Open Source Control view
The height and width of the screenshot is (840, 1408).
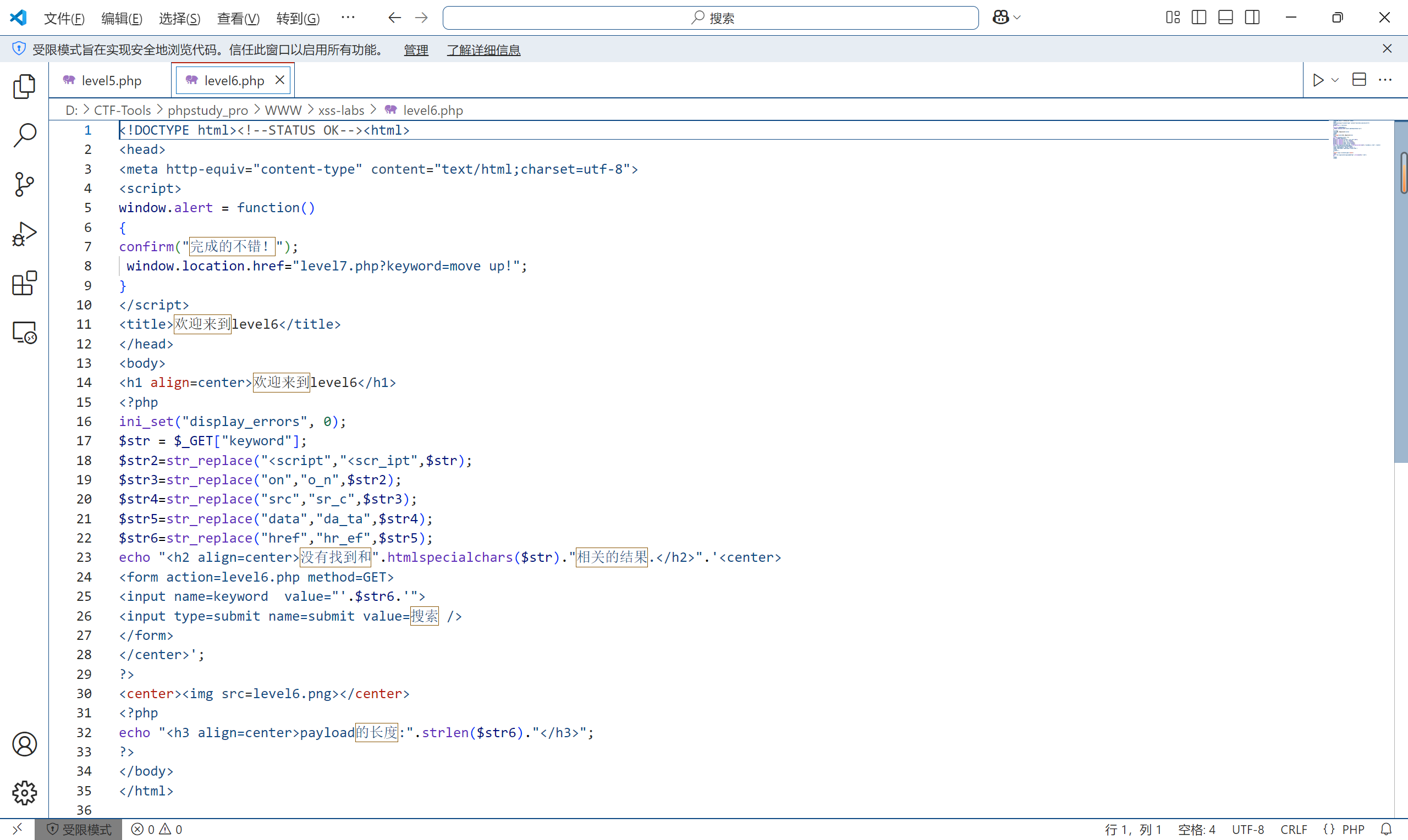24,185
